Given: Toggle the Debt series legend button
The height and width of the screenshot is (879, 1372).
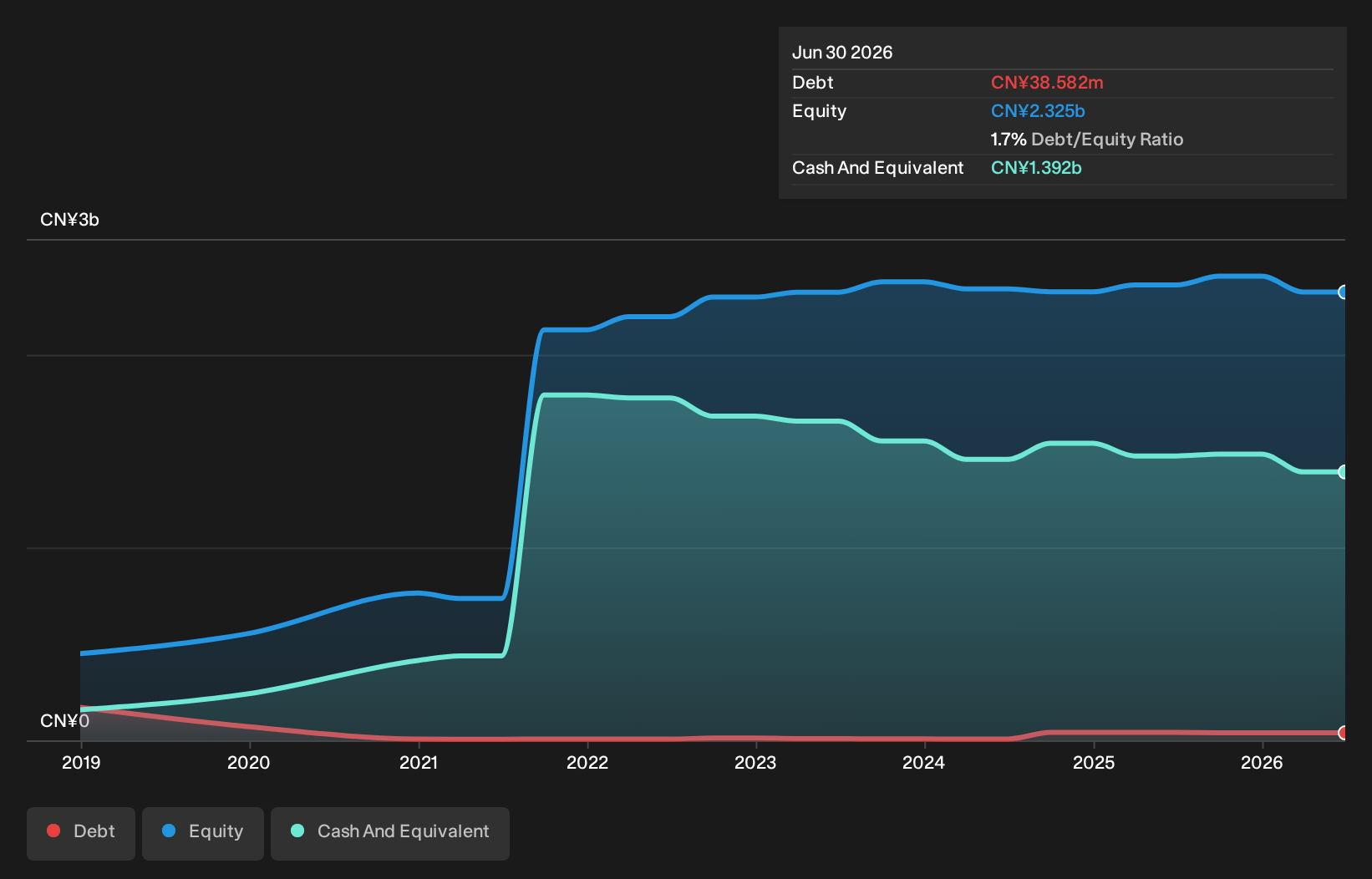Looking at the screenshot, I should point(81,833).
